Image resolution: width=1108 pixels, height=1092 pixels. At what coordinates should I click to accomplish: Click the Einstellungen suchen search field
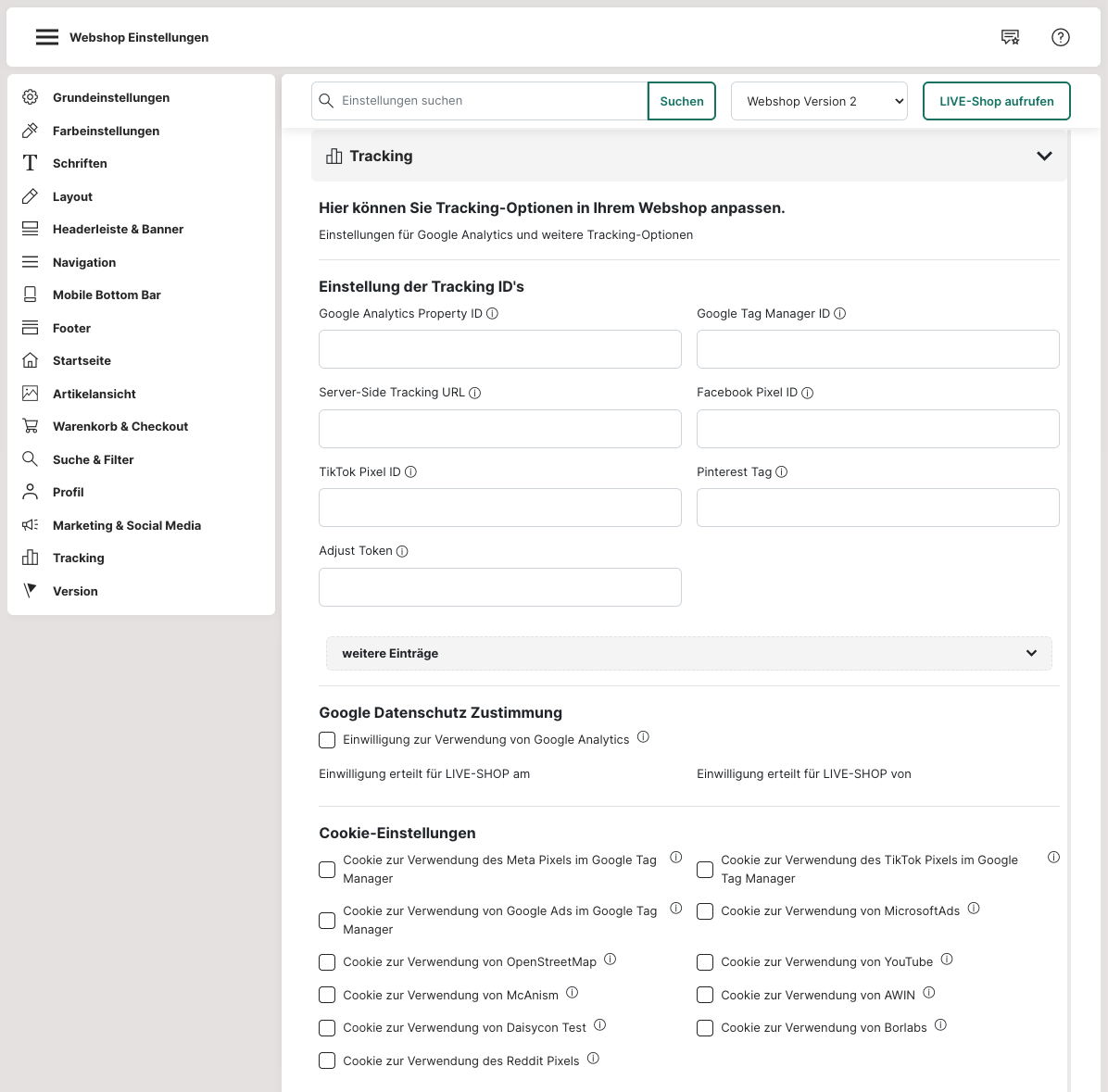(491, 101)
